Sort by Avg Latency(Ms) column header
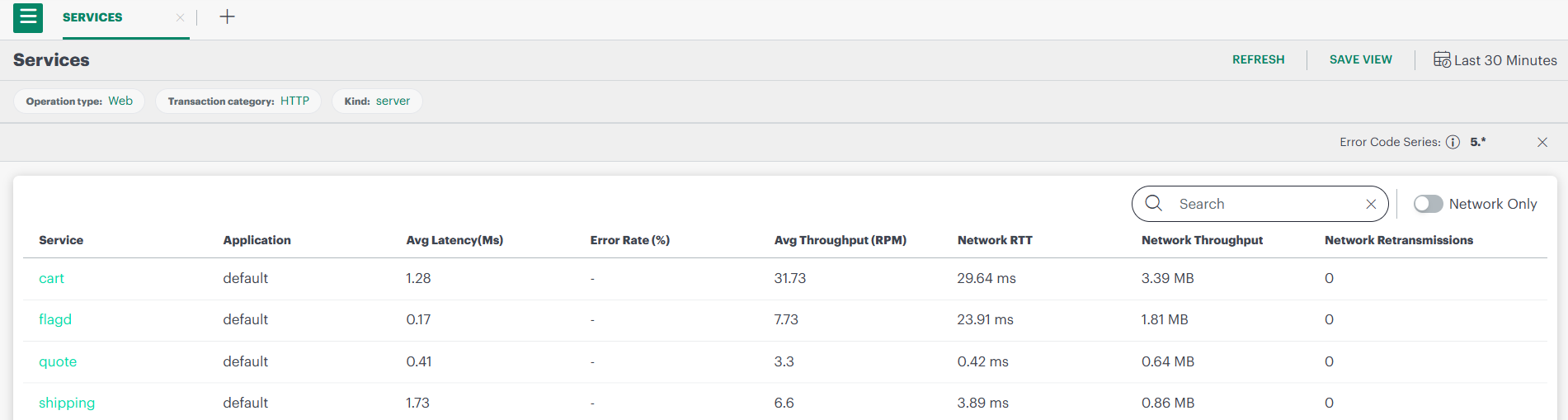This screenshot has height=420, width=1568. click(454, 240)
